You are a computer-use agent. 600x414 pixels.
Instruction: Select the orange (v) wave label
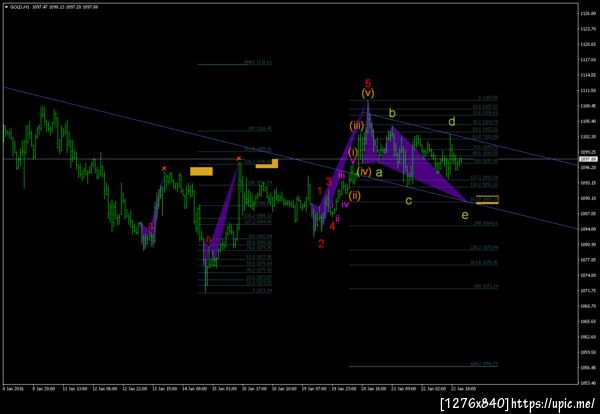368,93
